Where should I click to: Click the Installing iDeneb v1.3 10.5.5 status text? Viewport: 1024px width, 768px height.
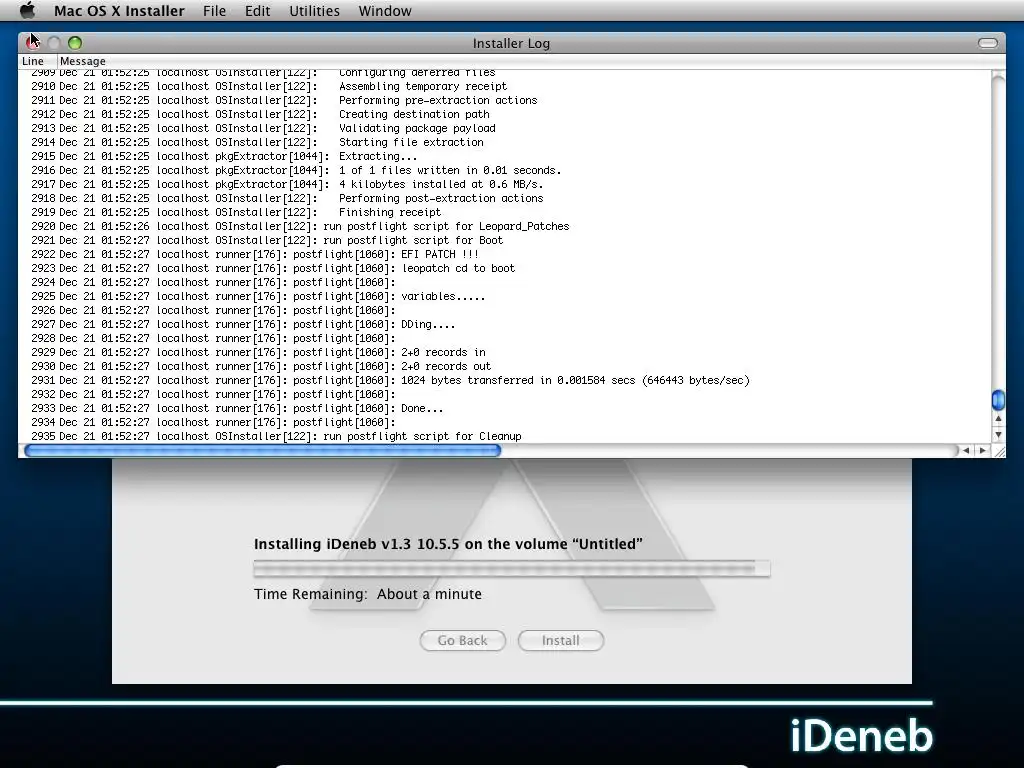tap(448, 544)
